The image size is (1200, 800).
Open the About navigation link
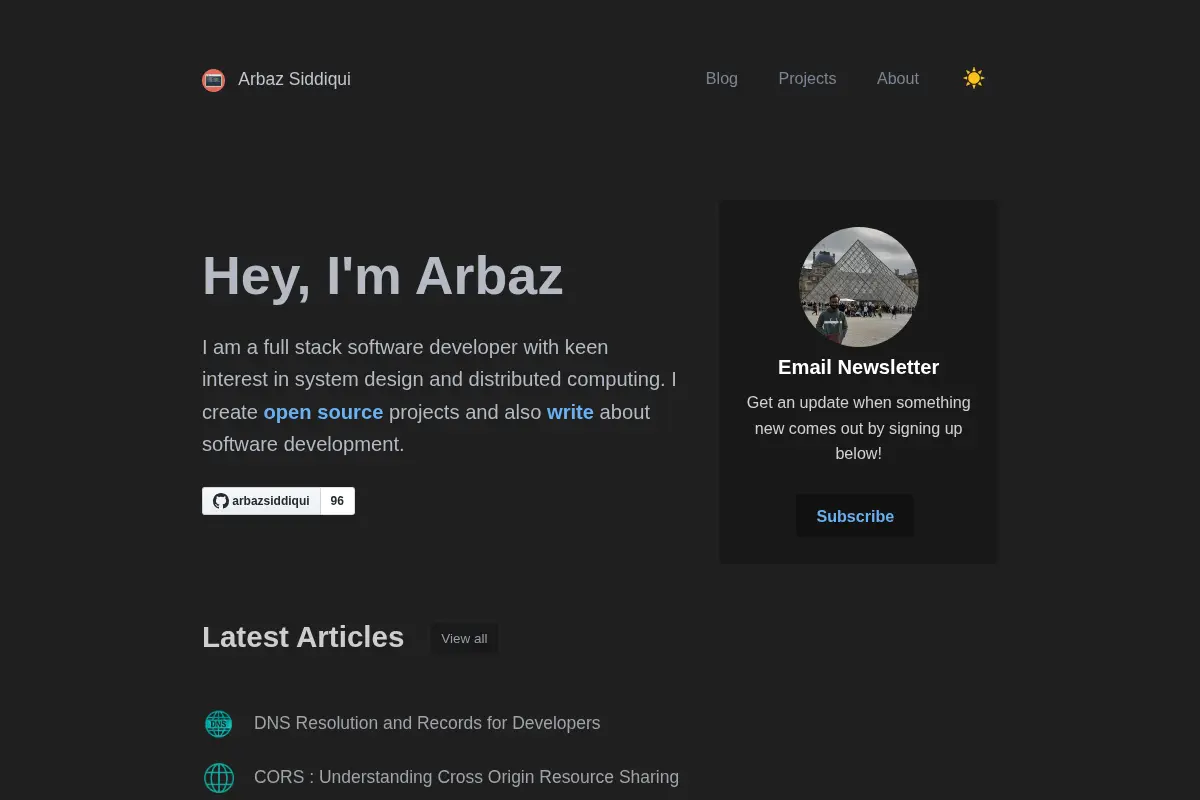(898, 79)
